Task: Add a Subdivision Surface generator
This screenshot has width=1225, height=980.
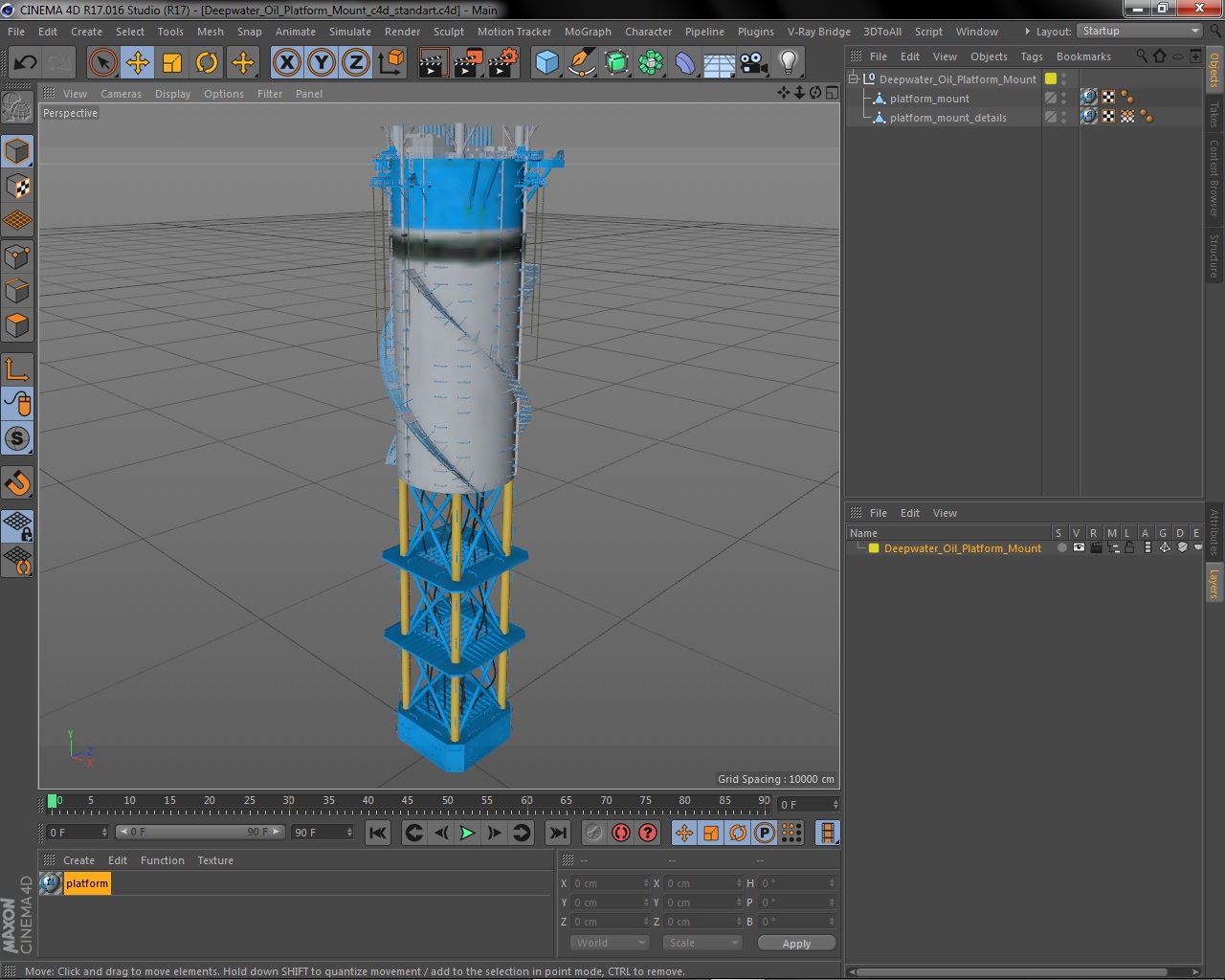Action: 617,63
